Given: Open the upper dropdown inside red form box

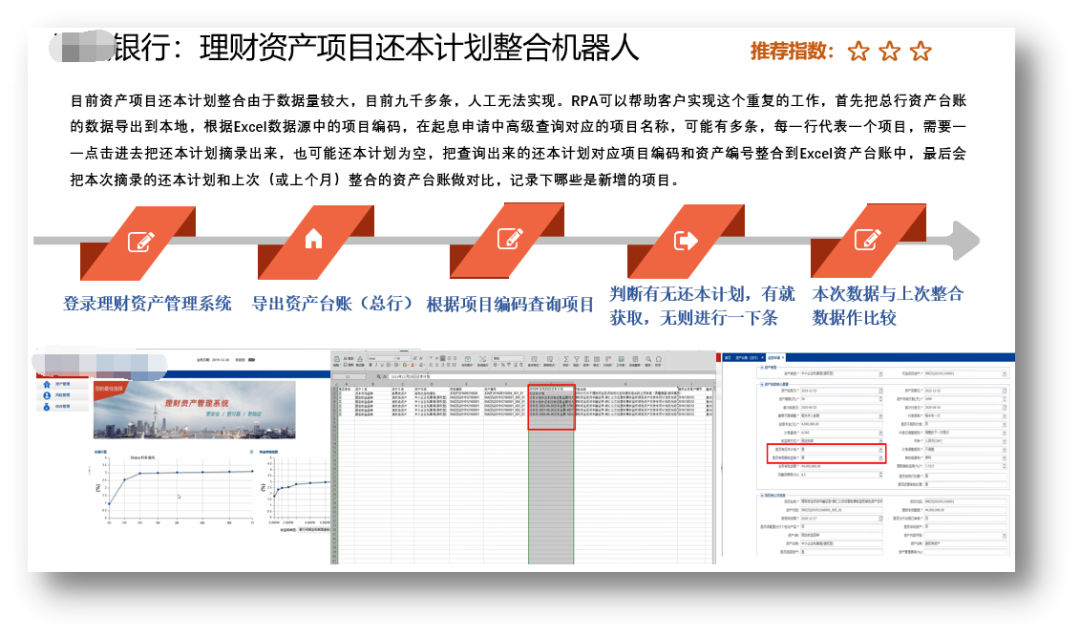Looking at the screenshot, I should point(880,451).
